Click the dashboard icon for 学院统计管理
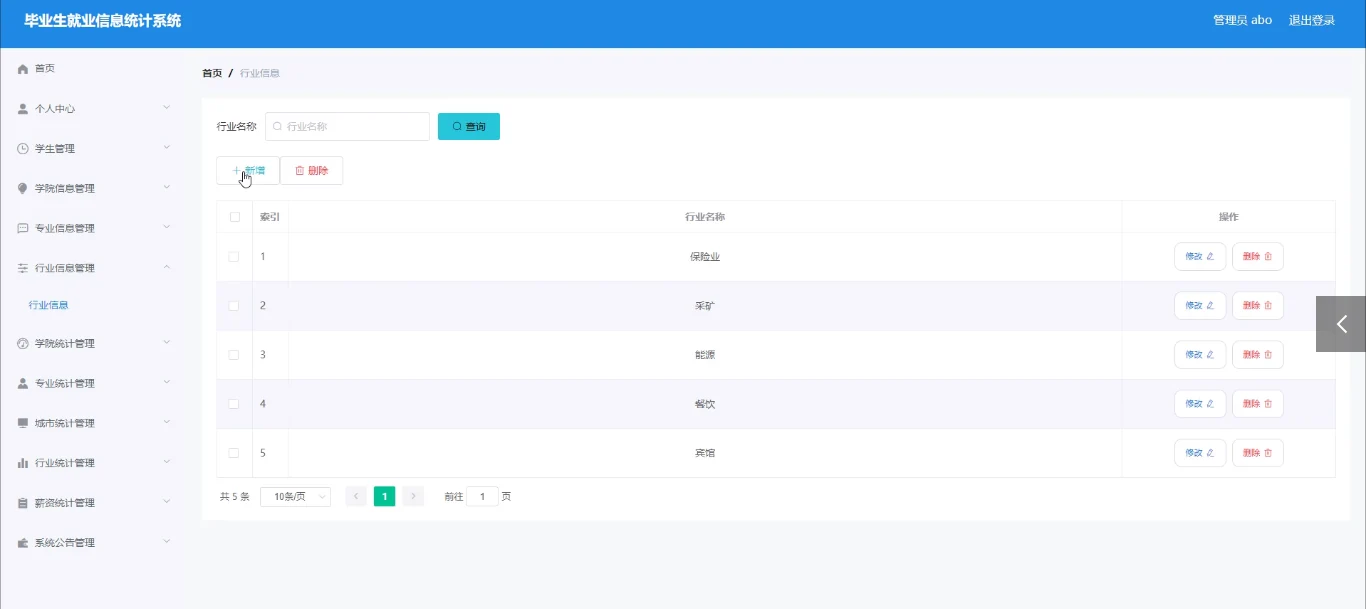Screen dimensions: 1366x609 pos(23,344)
